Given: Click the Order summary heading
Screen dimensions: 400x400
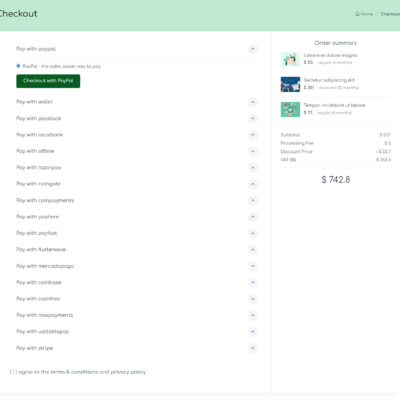Looking at the screenshot, I should click(x=336, y=43).
